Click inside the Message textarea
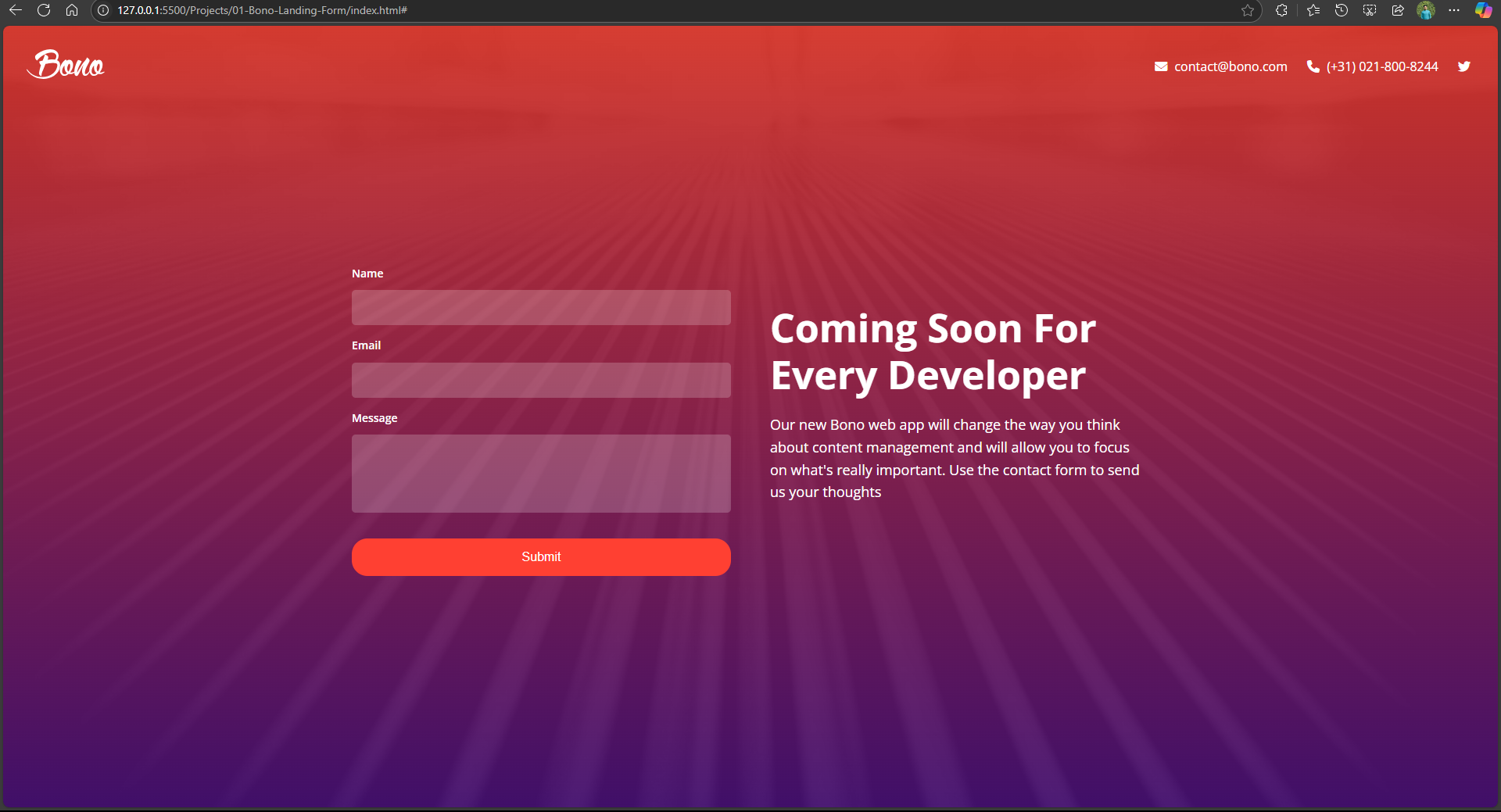 click(541, 474)
